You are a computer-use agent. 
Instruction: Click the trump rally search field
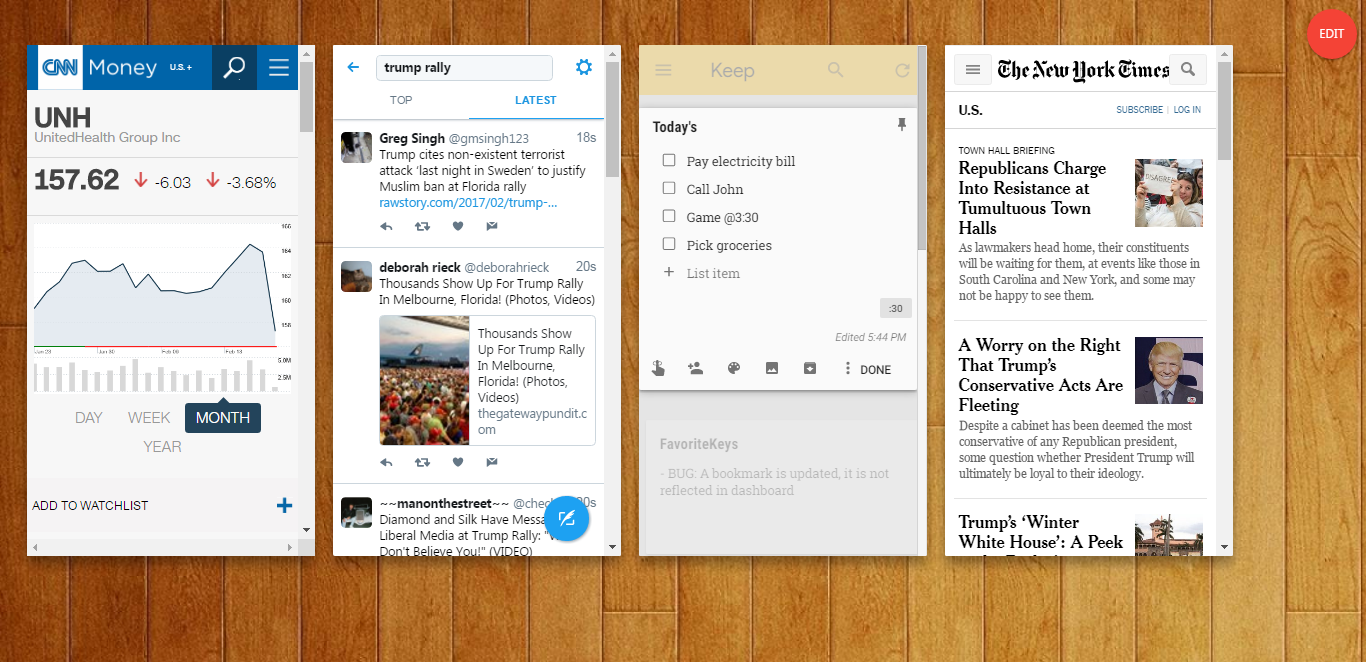(464, 68)
